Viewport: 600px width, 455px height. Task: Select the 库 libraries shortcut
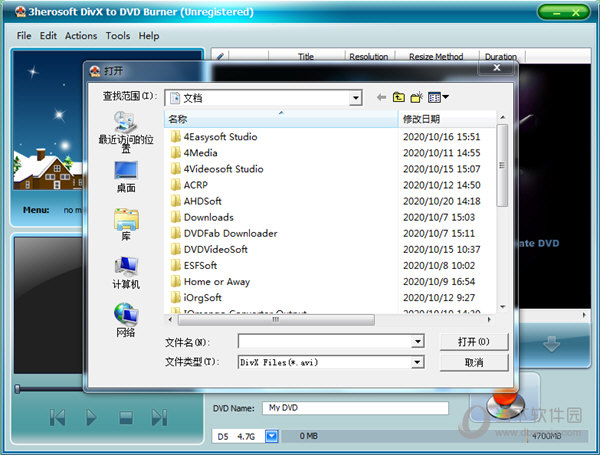click(x=126, y=225)
